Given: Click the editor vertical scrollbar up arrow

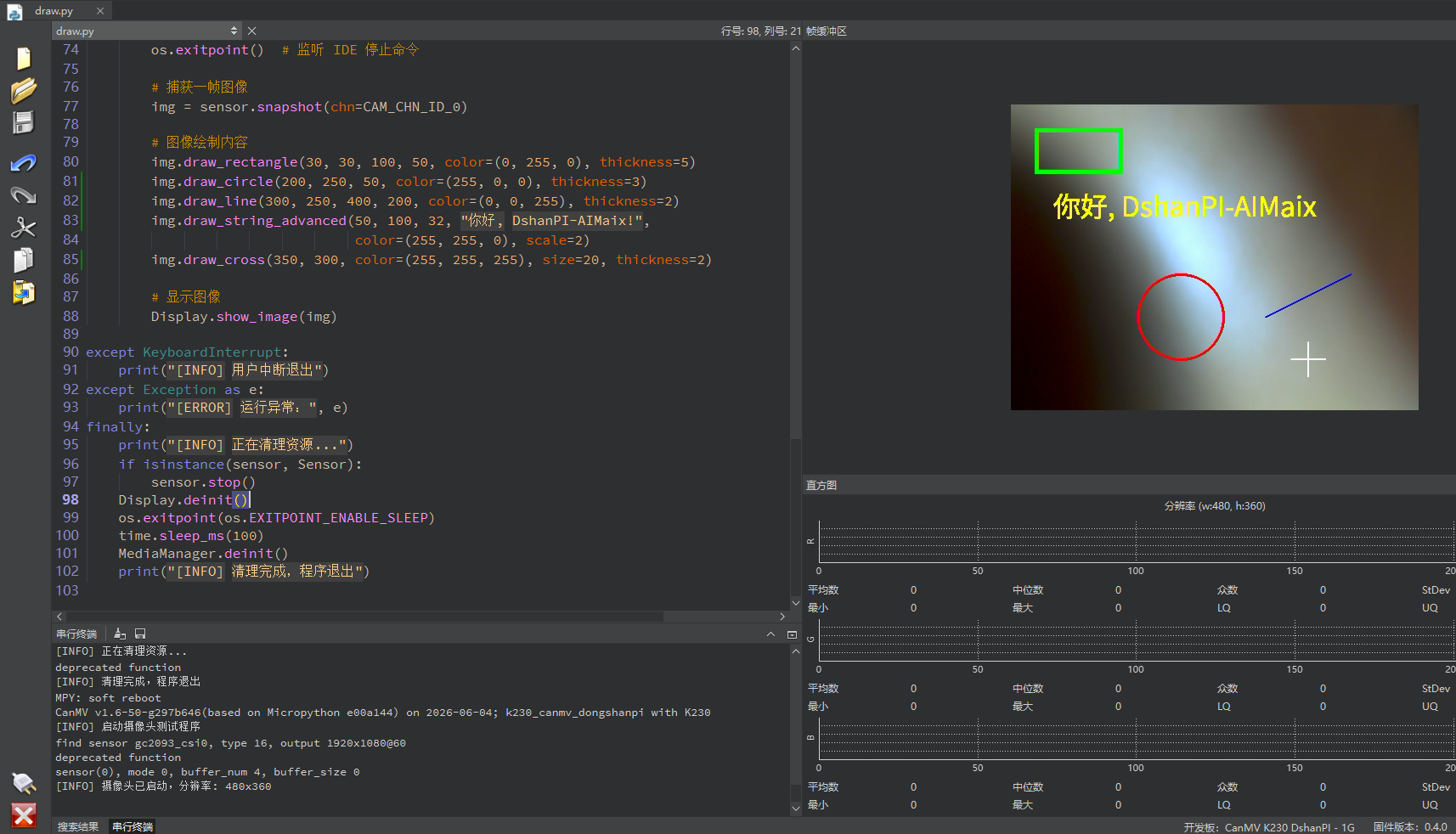Looking at the screenshot, I should click(x=796, y=48).
